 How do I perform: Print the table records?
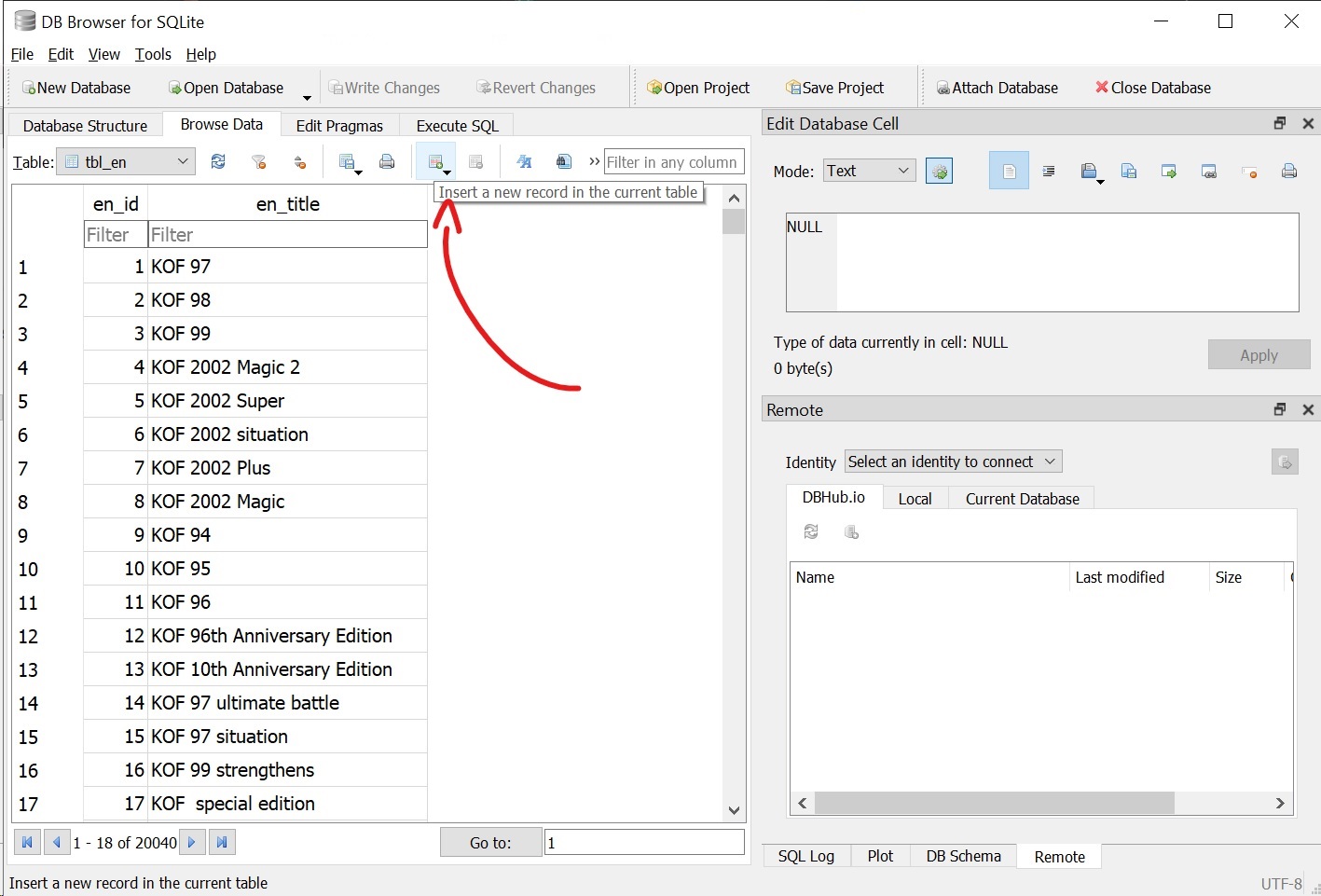[387, 160]
